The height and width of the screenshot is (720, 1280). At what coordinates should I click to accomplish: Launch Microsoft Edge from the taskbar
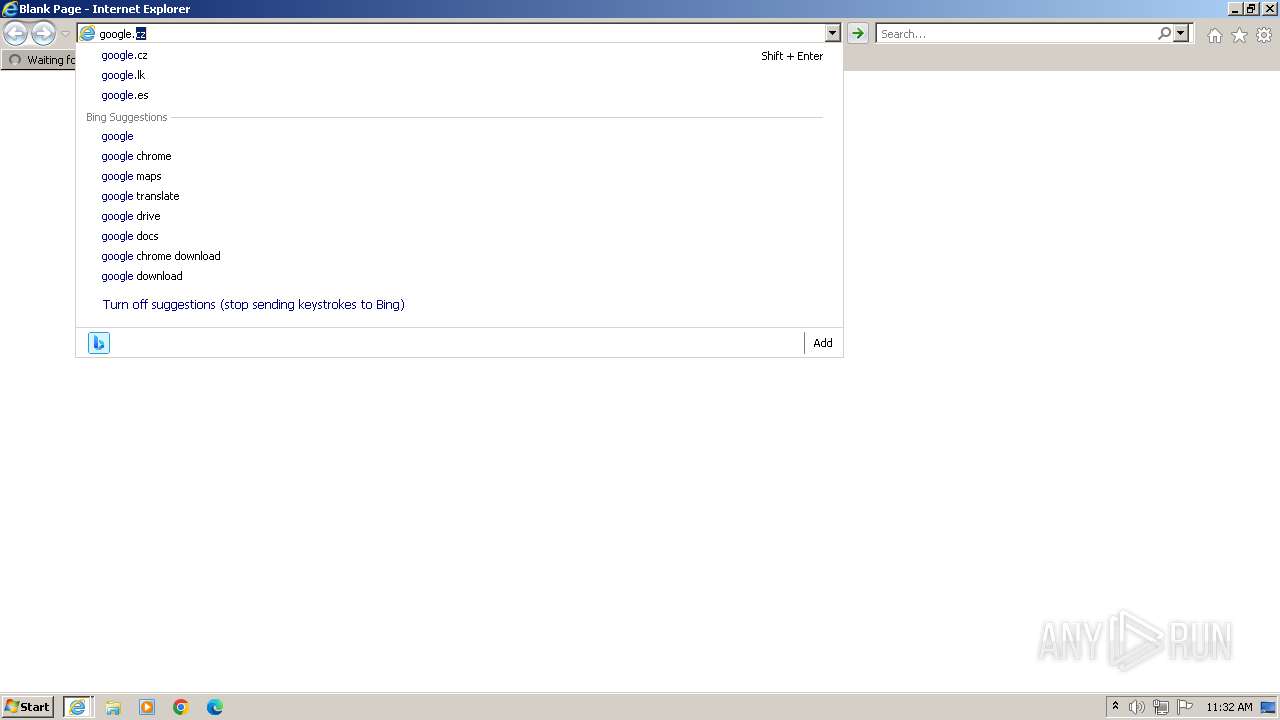pos(215,707)
